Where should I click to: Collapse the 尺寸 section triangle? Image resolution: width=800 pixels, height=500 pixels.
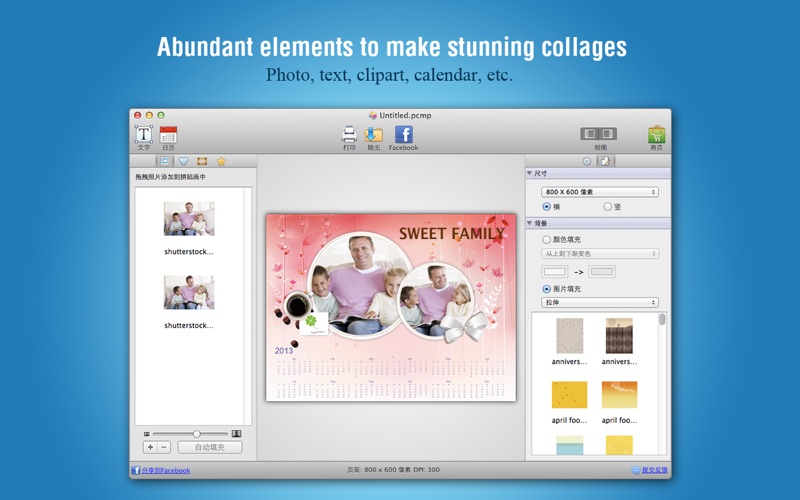tap(530, 173)
